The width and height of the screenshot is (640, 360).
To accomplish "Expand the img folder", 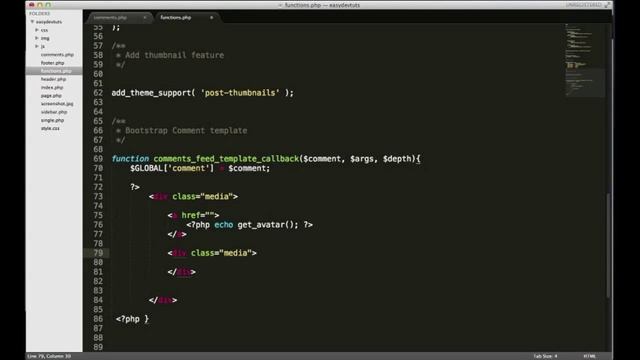I will pos(36,38).
